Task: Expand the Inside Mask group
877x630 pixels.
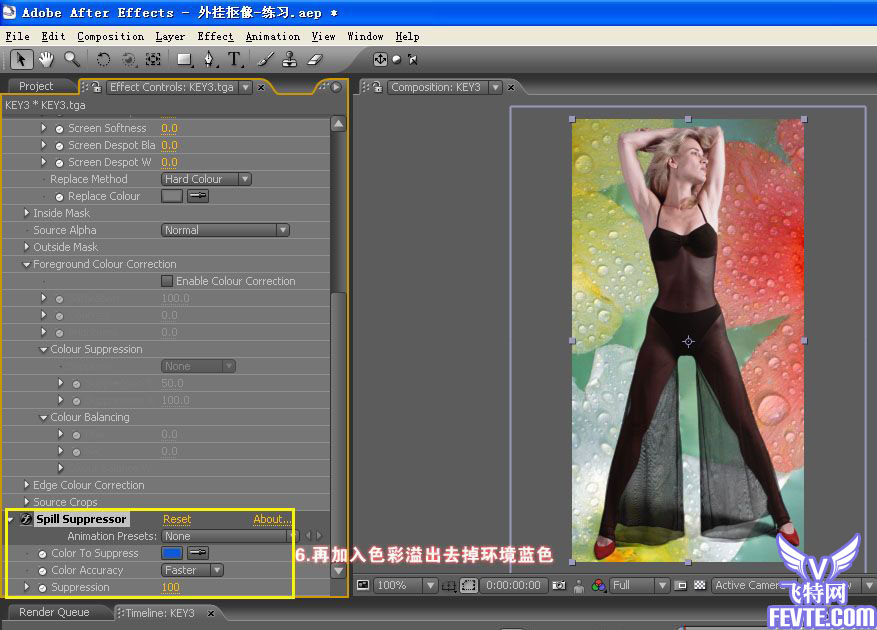Action: tap(26, 213)
